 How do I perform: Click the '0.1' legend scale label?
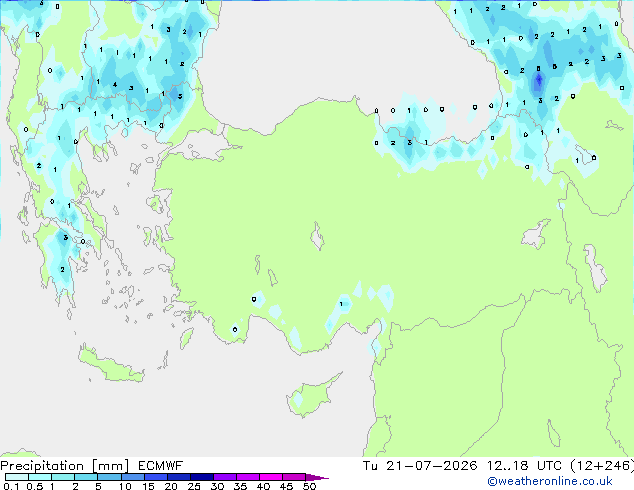click(x=11, y=486)
